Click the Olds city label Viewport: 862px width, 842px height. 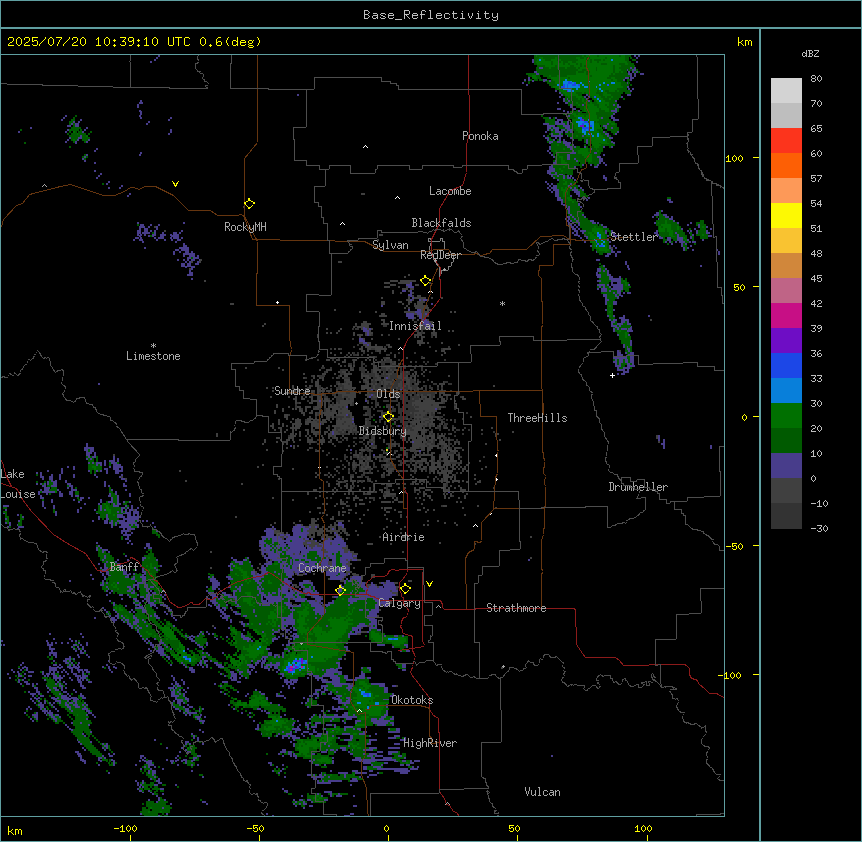click(388, 394)
